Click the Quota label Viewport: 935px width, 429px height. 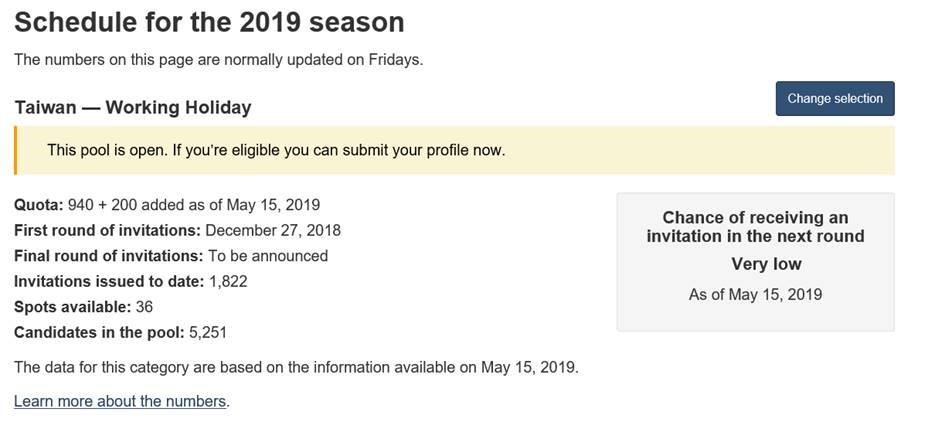[x=38, y=204]
